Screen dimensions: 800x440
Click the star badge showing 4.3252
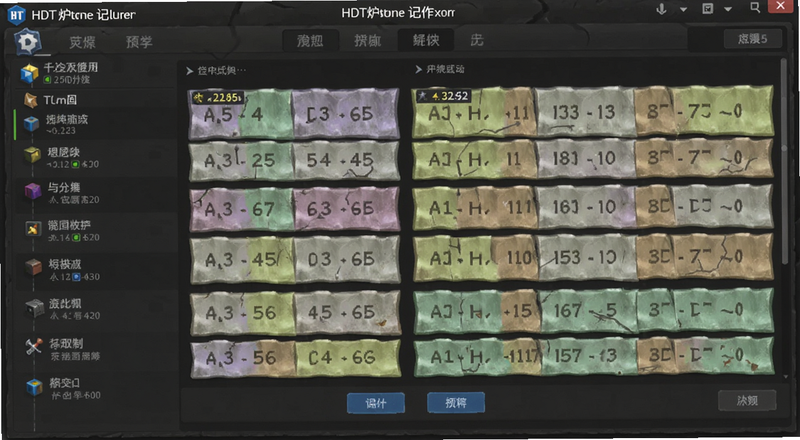click(442, 95)
